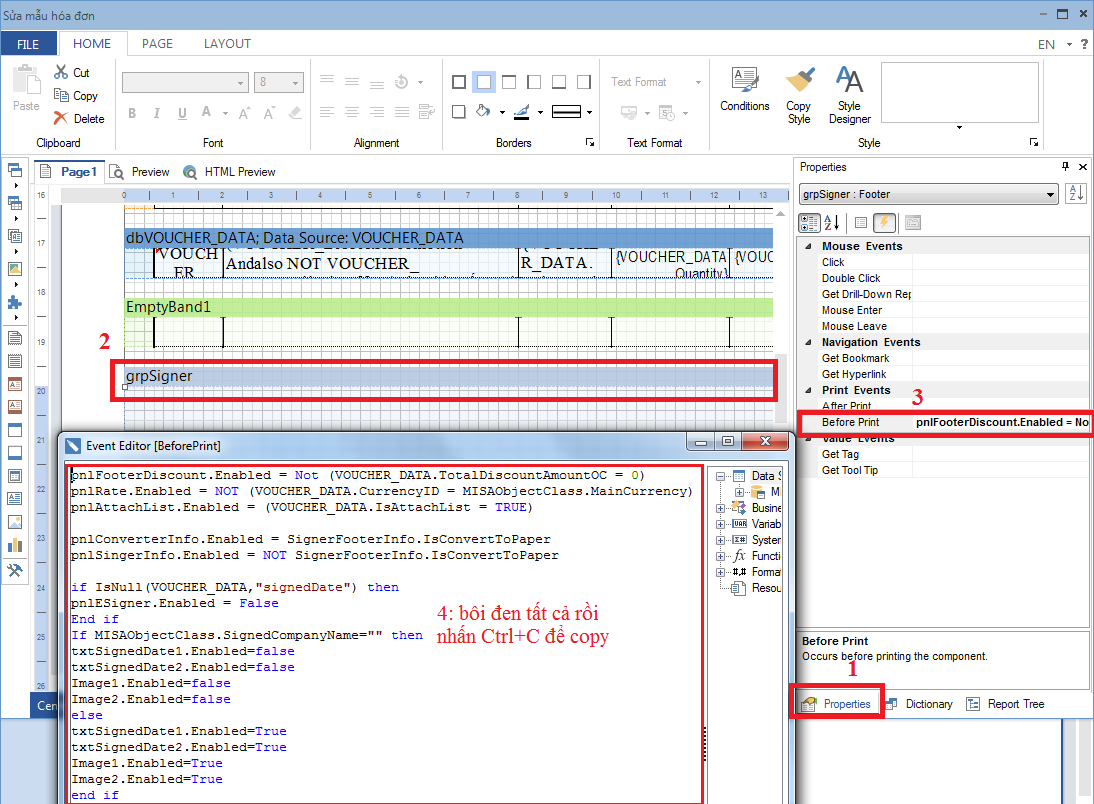Open the FILE menu

[x=28, y=44]
